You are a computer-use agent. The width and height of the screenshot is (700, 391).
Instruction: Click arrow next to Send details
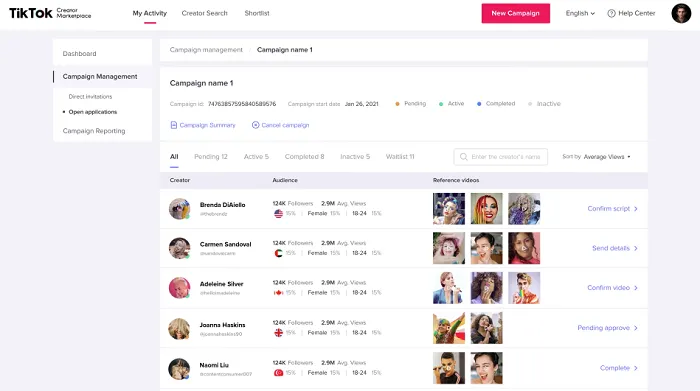point(636,248)
